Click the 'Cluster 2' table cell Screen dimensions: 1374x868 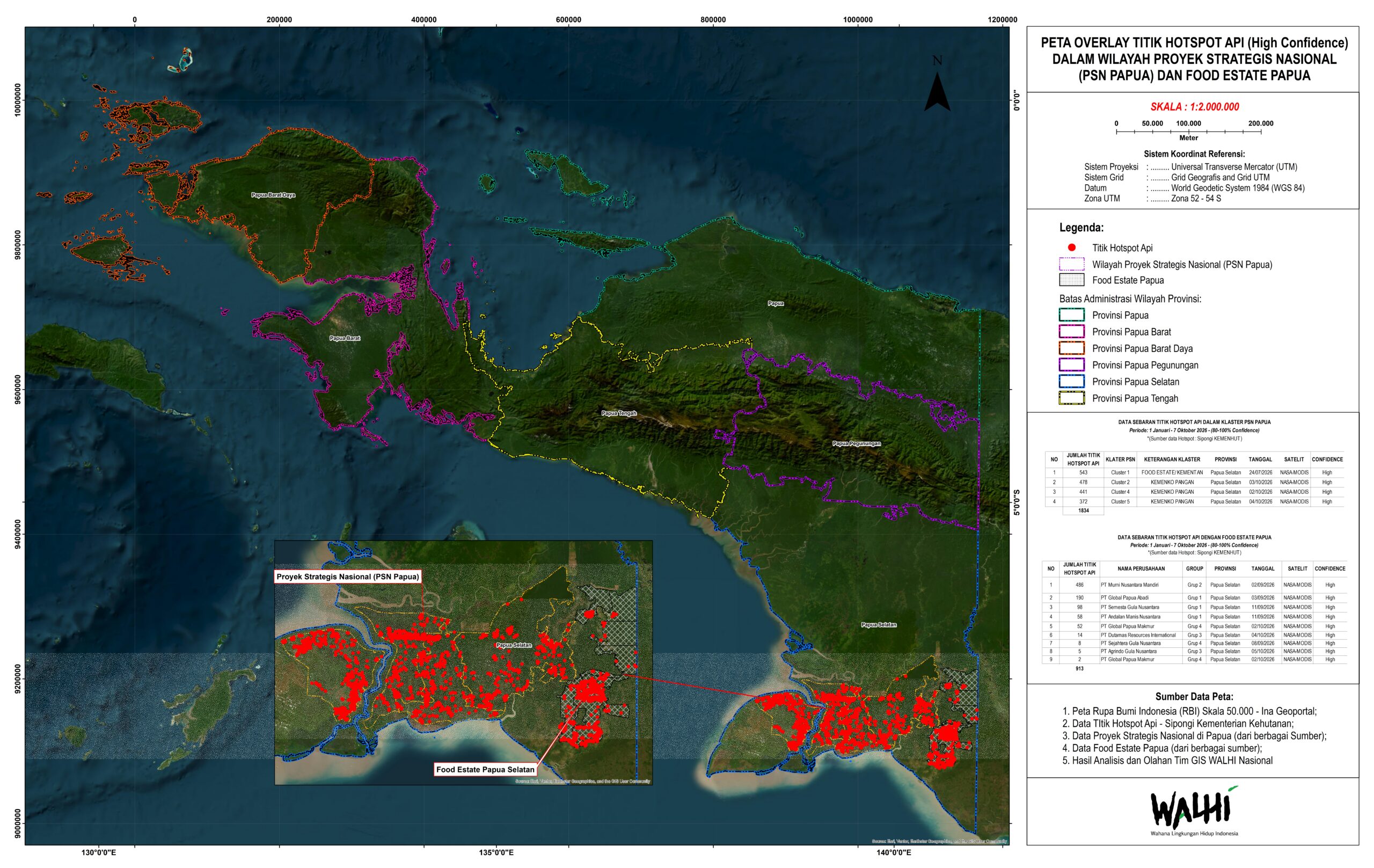1120,482
